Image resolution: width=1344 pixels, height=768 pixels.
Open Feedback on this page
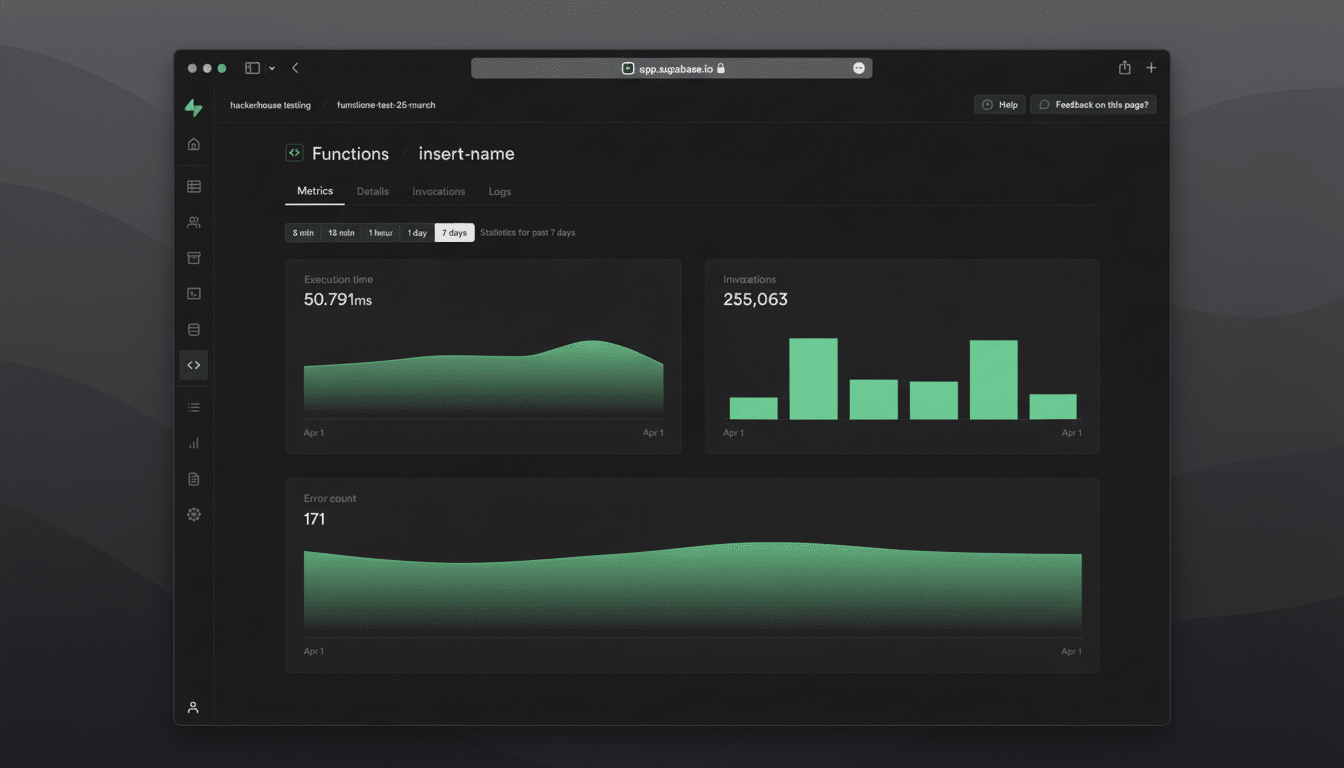[x=1093, y=104]
